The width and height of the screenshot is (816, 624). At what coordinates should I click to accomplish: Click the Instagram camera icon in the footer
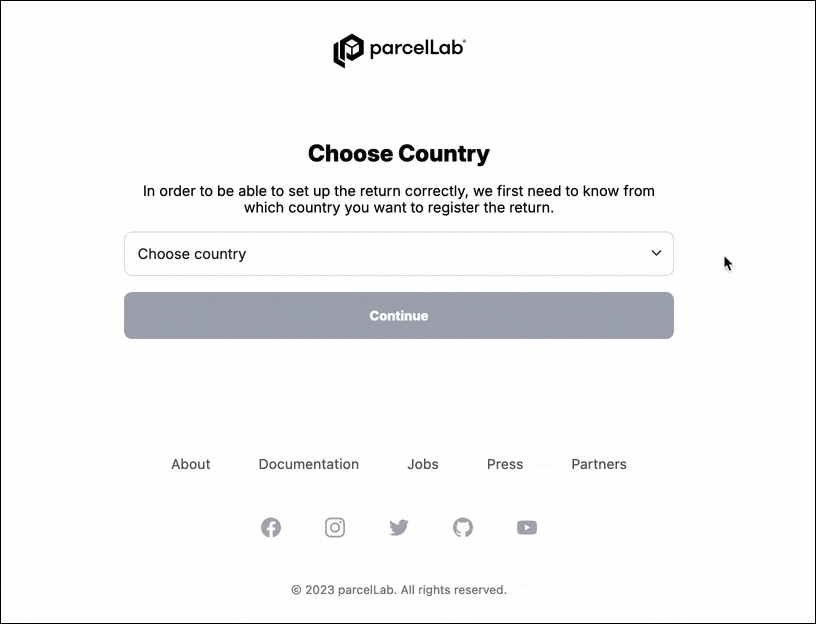[x=335, y=527]
